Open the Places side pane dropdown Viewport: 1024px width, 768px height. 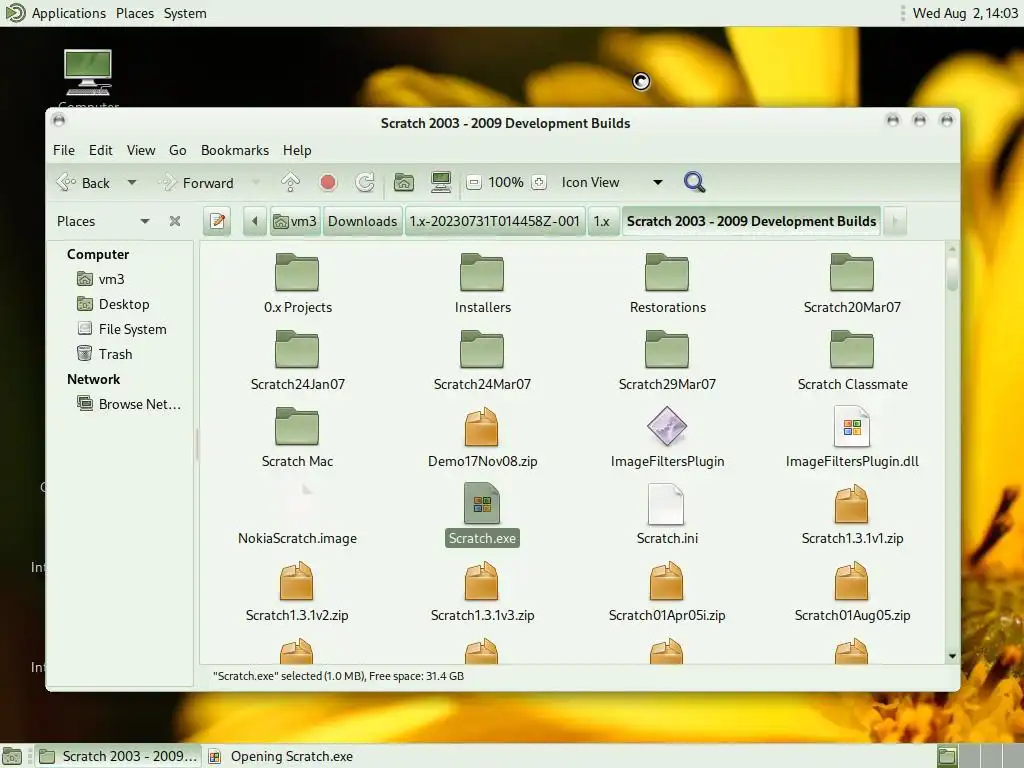click(144, 221)
